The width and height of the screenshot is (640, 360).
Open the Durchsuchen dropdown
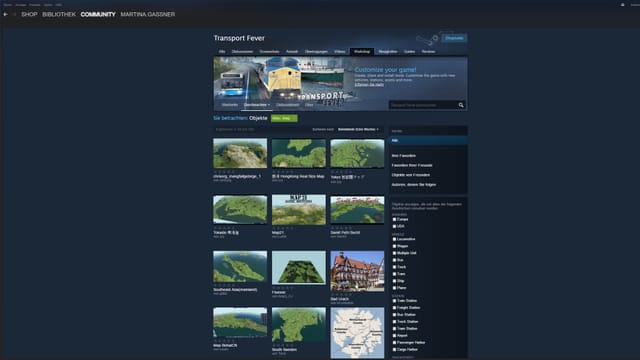(x=256, y=105)
